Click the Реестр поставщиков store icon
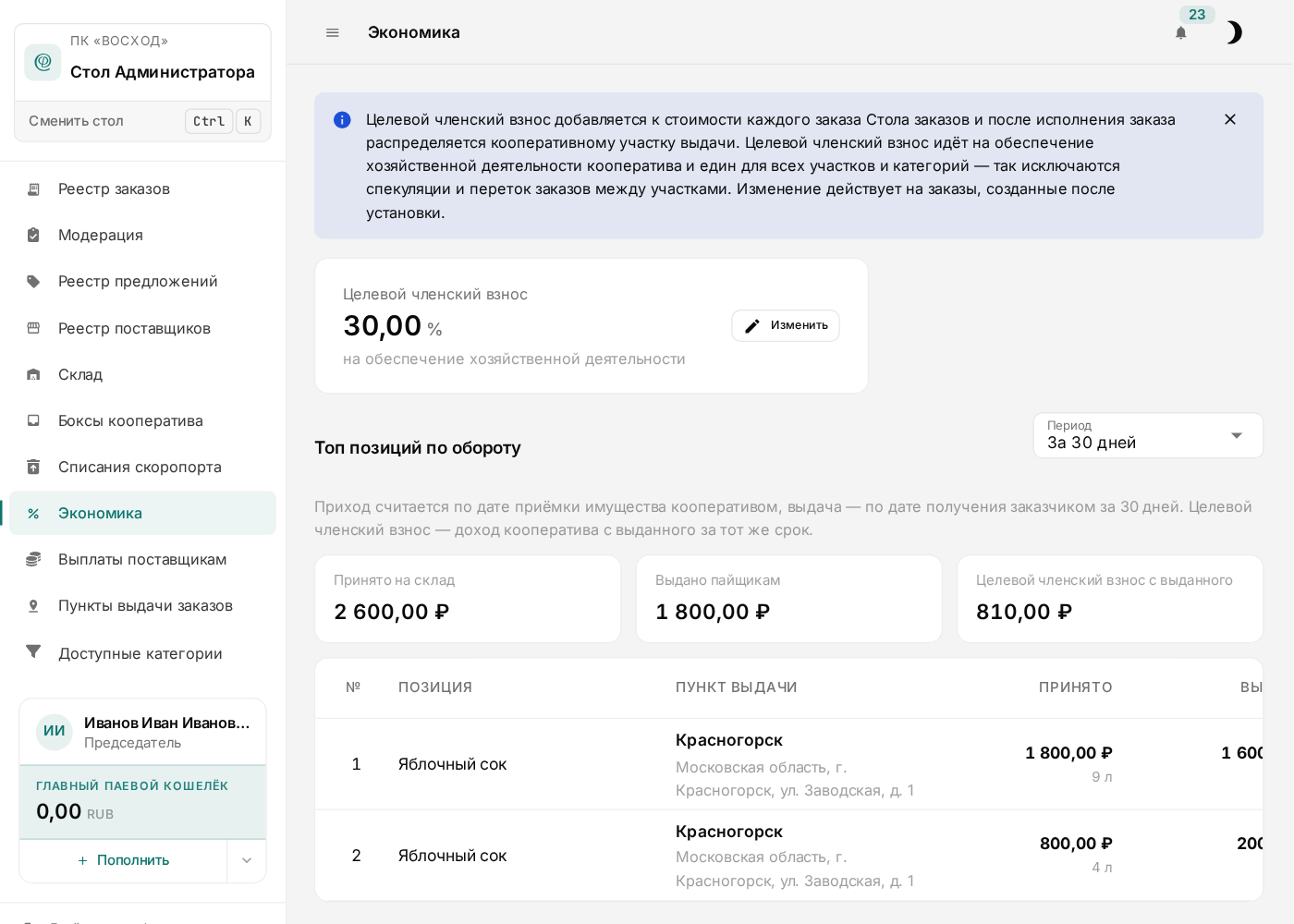This screenshot has width=1294, height=924. coord(33,328)
